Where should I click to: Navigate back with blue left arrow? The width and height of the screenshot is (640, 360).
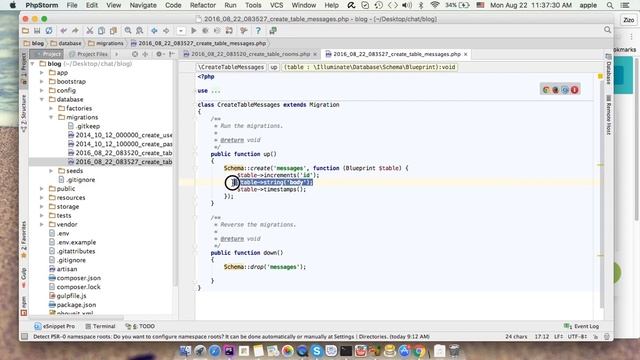154,31
